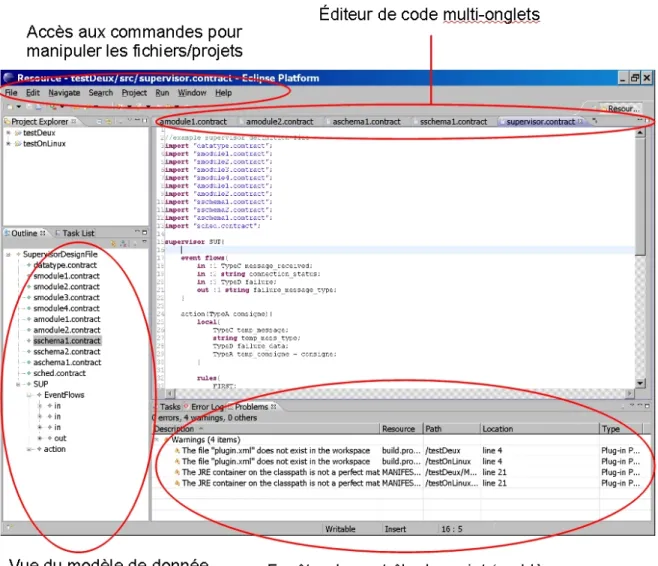Expand the out node under EventFlows
This screenshot has width=658, height=566.
tap(40, 438)
